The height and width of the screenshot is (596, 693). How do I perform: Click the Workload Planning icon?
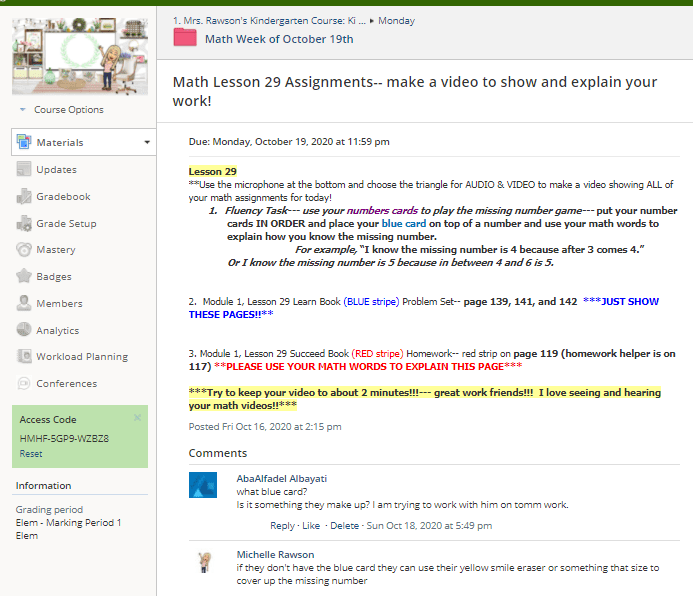tap(24, 356)
